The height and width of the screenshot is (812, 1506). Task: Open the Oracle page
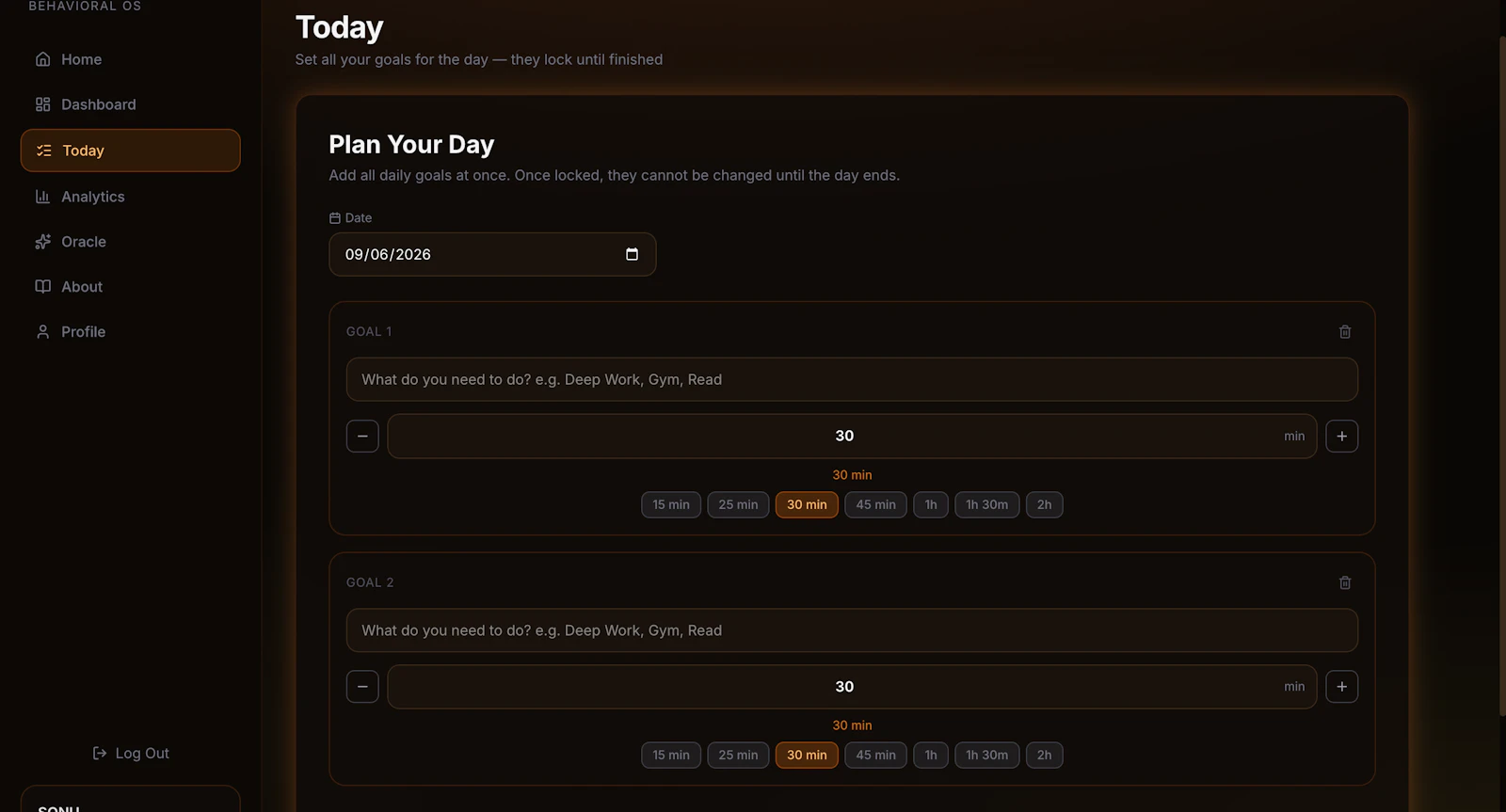(130, 242)
